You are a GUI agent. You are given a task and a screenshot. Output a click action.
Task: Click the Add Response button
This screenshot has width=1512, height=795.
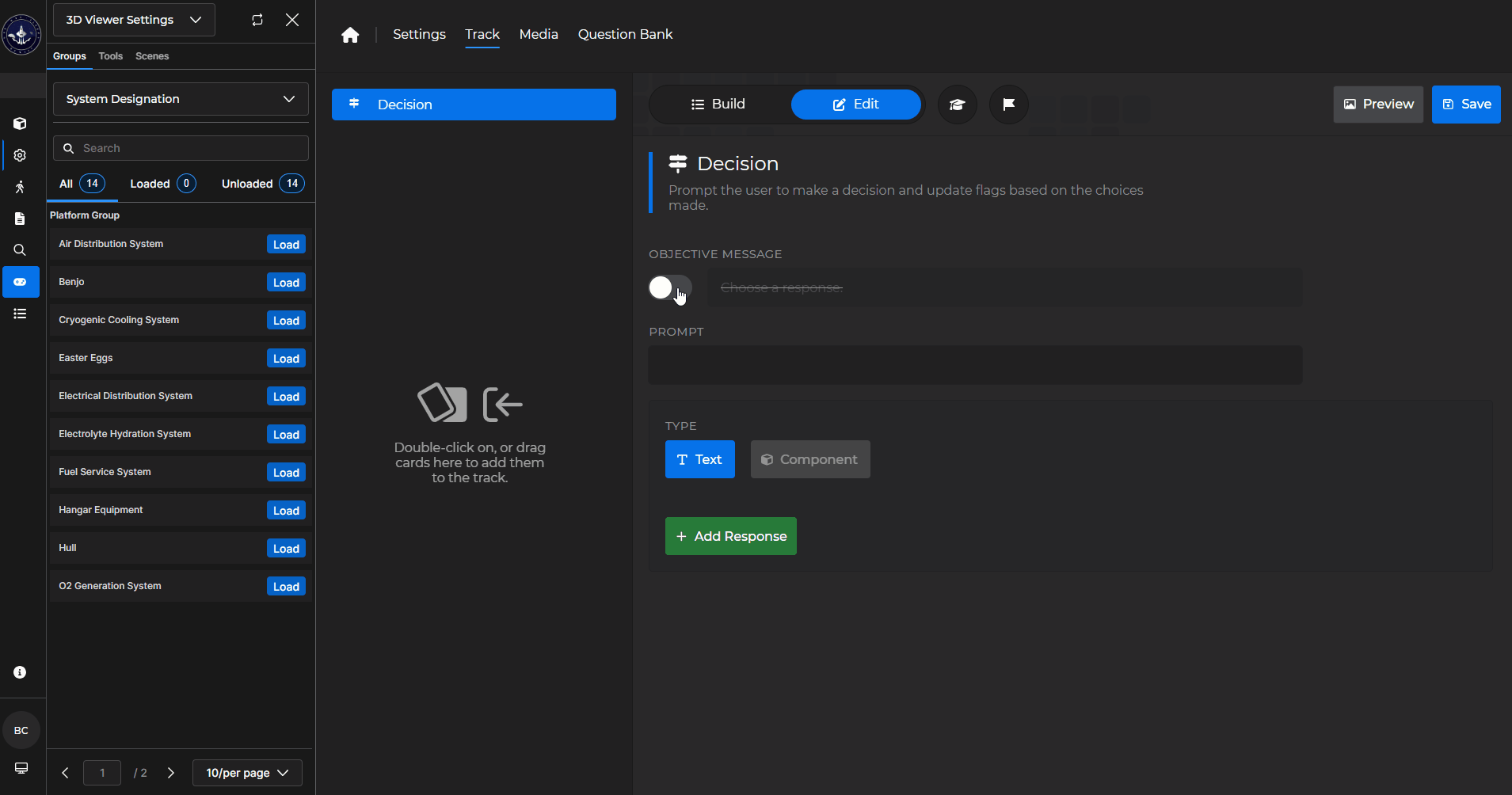[x=731, y=536]
